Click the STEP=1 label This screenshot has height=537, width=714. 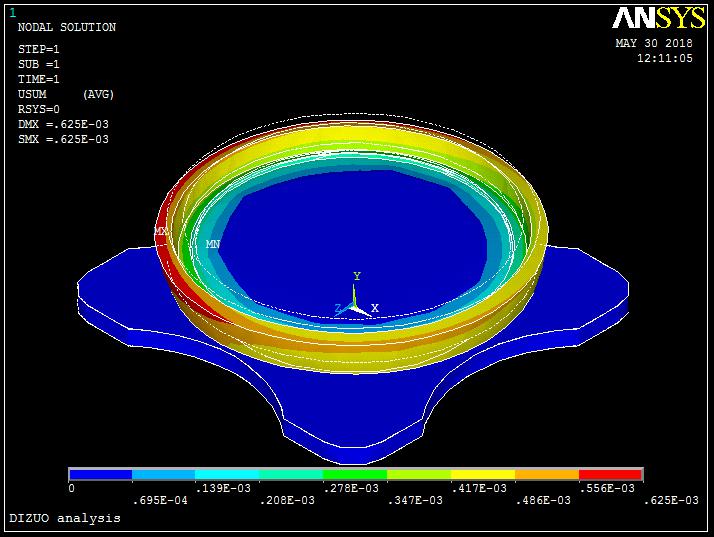click(39, 49)
